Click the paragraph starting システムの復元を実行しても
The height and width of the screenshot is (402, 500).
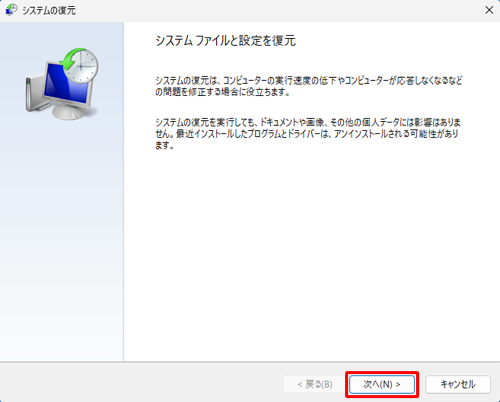pyautogui.click(x=308, y=134)
